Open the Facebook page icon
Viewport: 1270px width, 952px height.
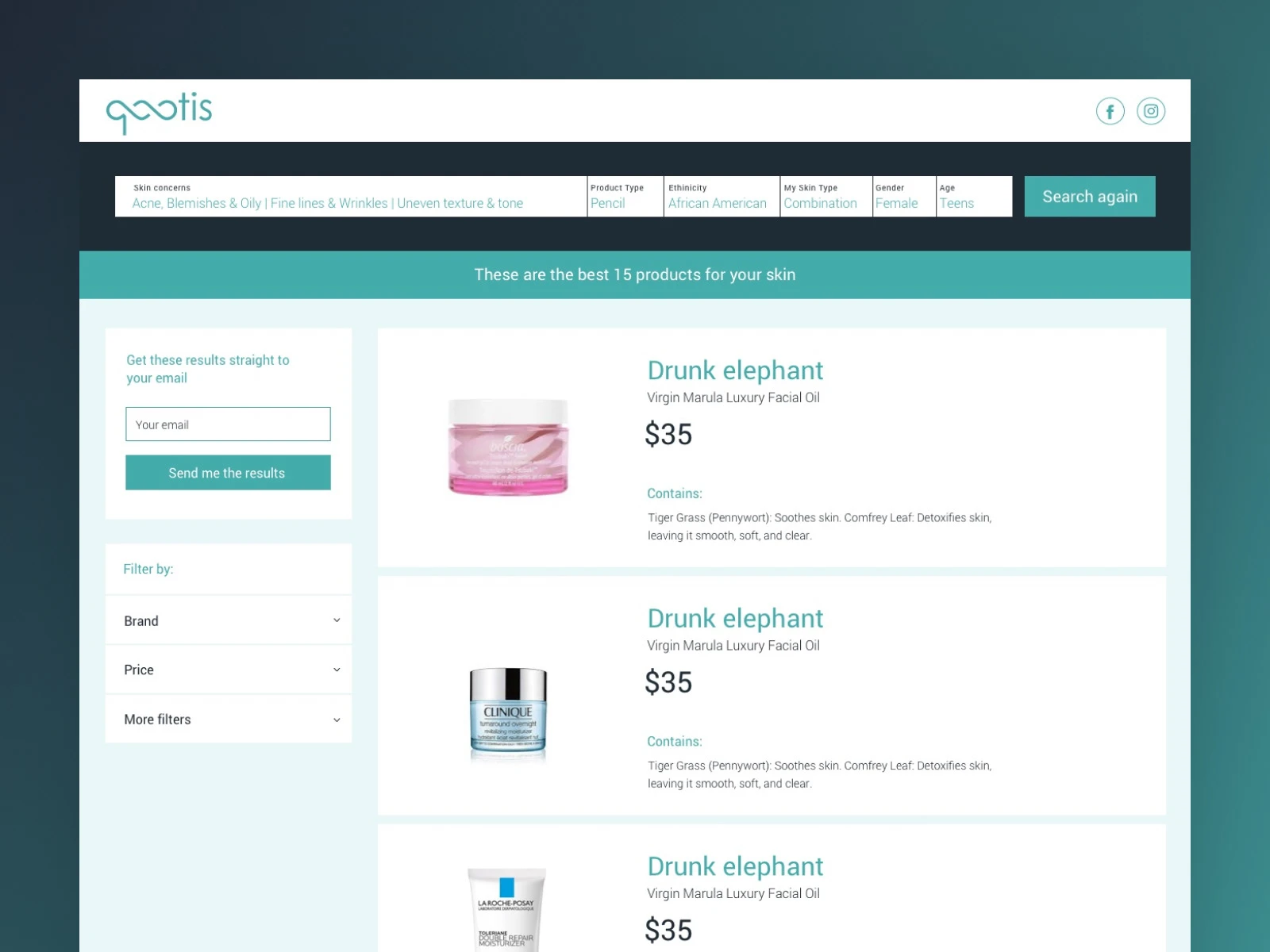tap(1110, 111)
